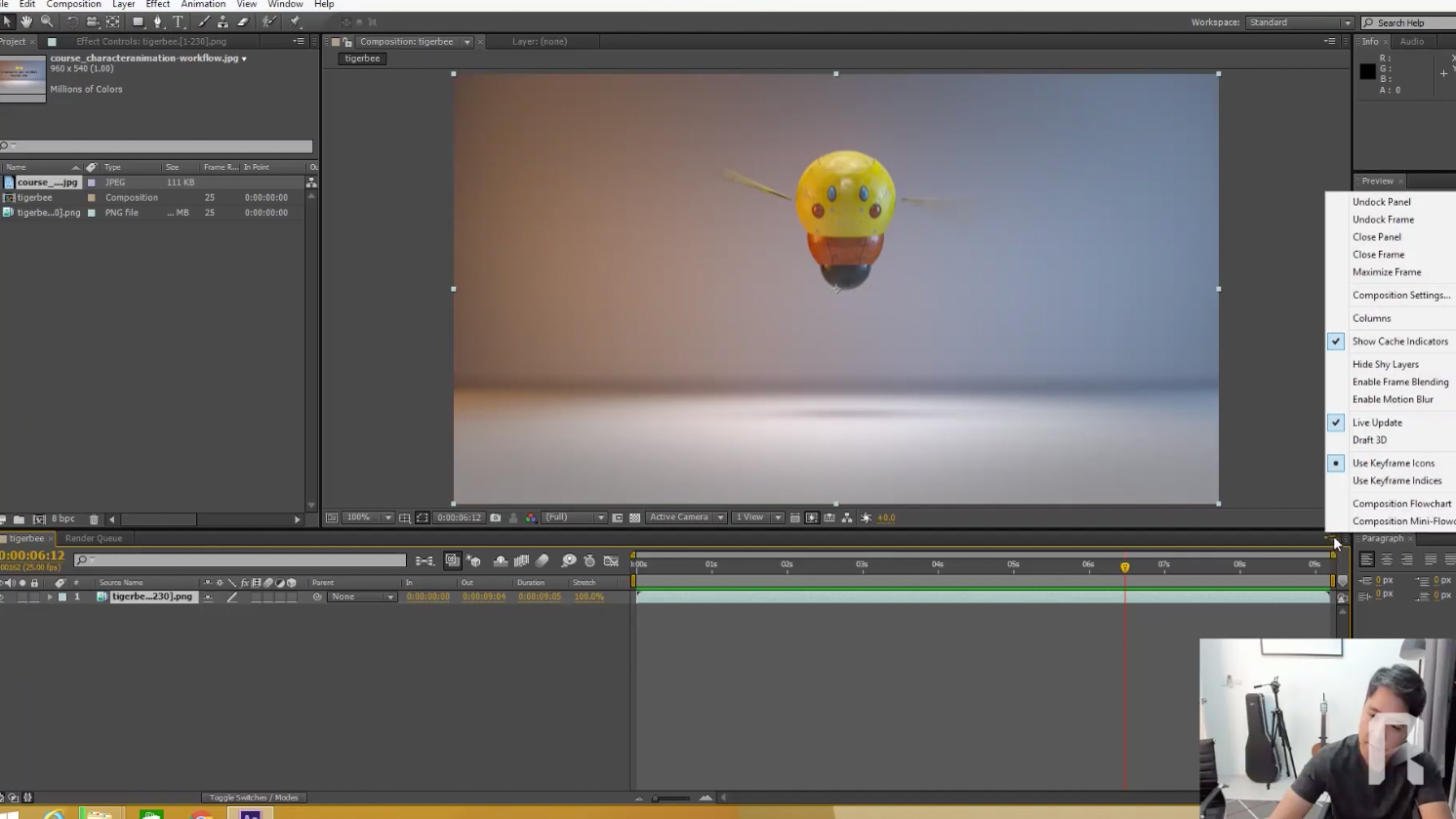Open the Workspace Standard dropdown
This screenshot has height=819, width=1456.
1299,22
